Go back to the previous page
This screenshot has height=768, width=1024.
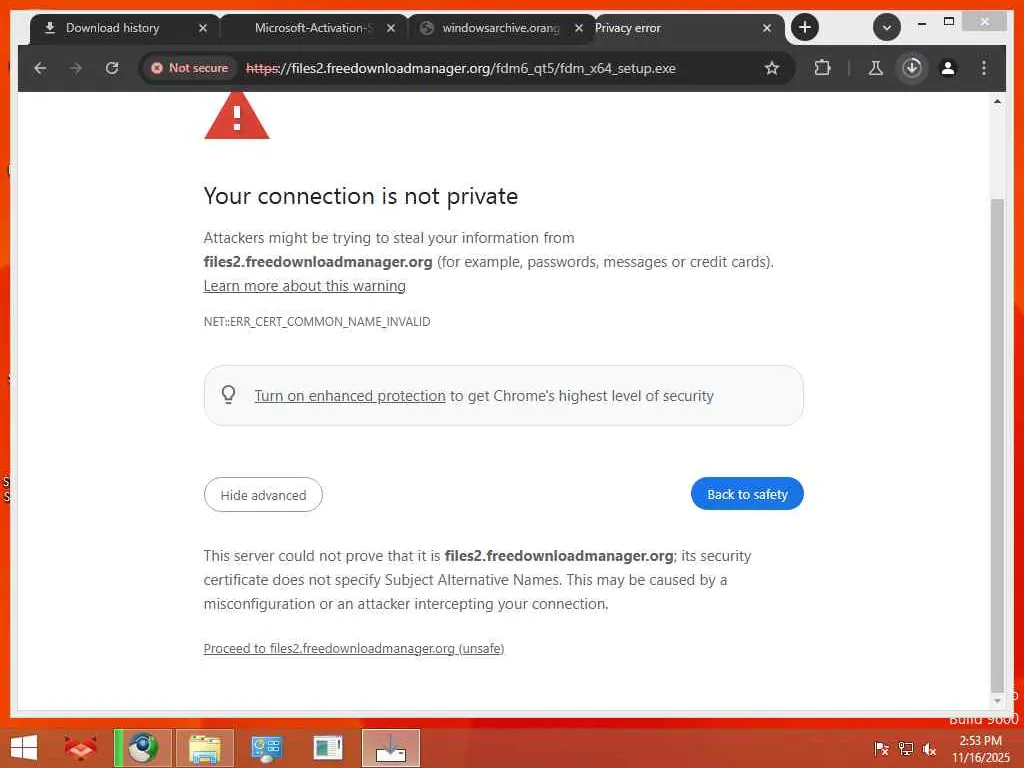click(40, 68)
